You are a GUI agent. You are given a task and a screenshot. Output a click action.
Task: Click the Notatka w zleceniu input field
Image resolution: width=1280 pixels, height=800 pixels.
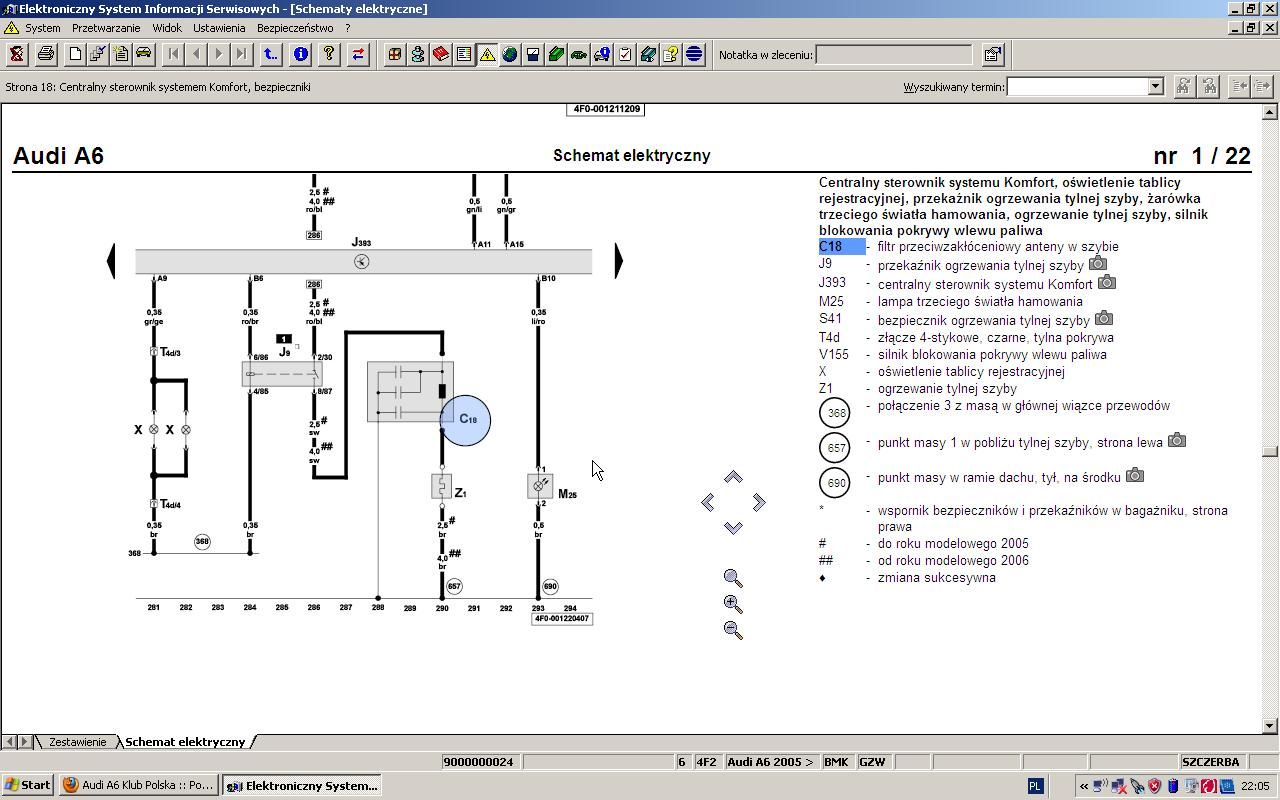click(x=894, y=54)
